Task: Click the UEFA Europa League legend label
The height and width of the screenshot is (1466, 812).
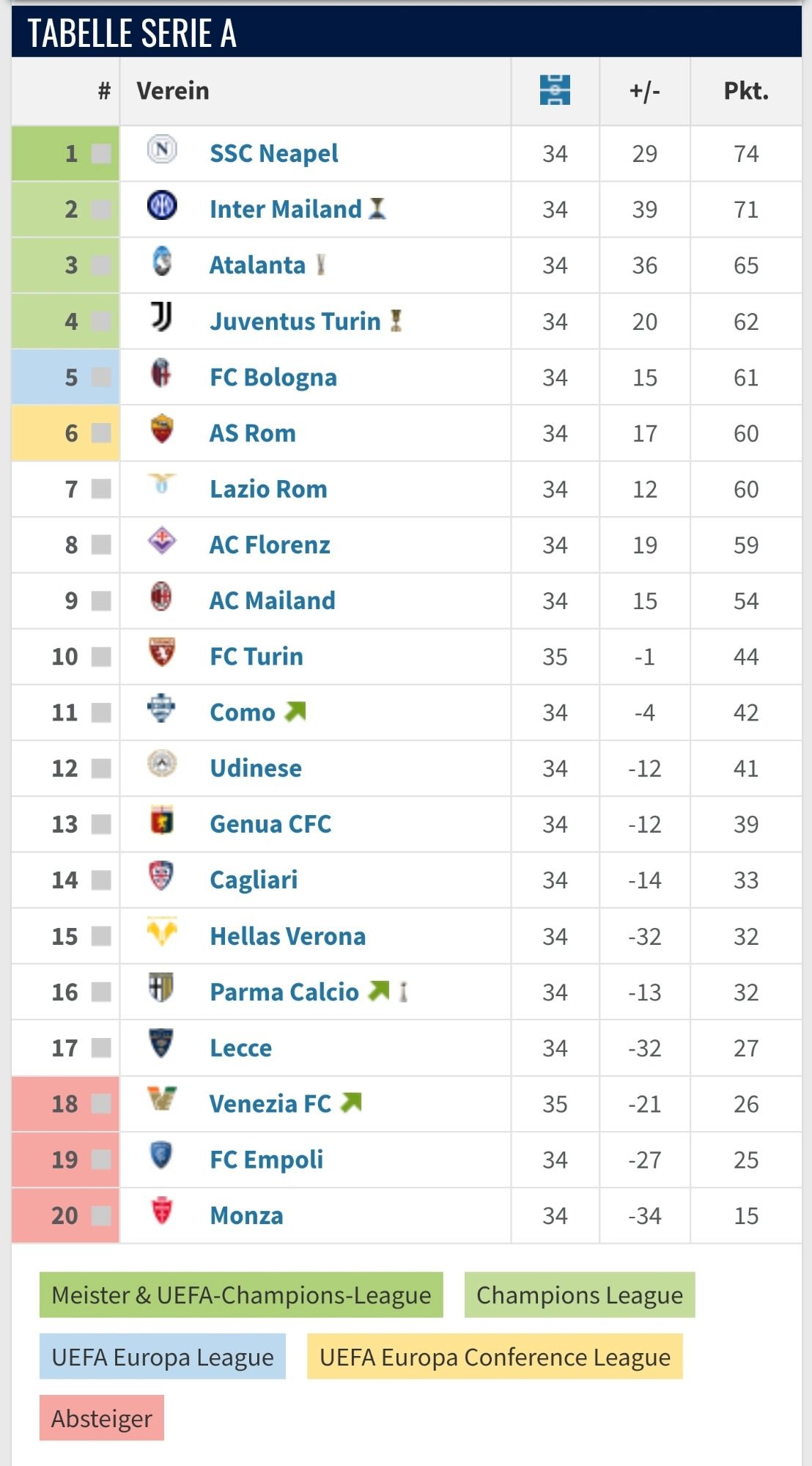Action: coord(163,1357)
